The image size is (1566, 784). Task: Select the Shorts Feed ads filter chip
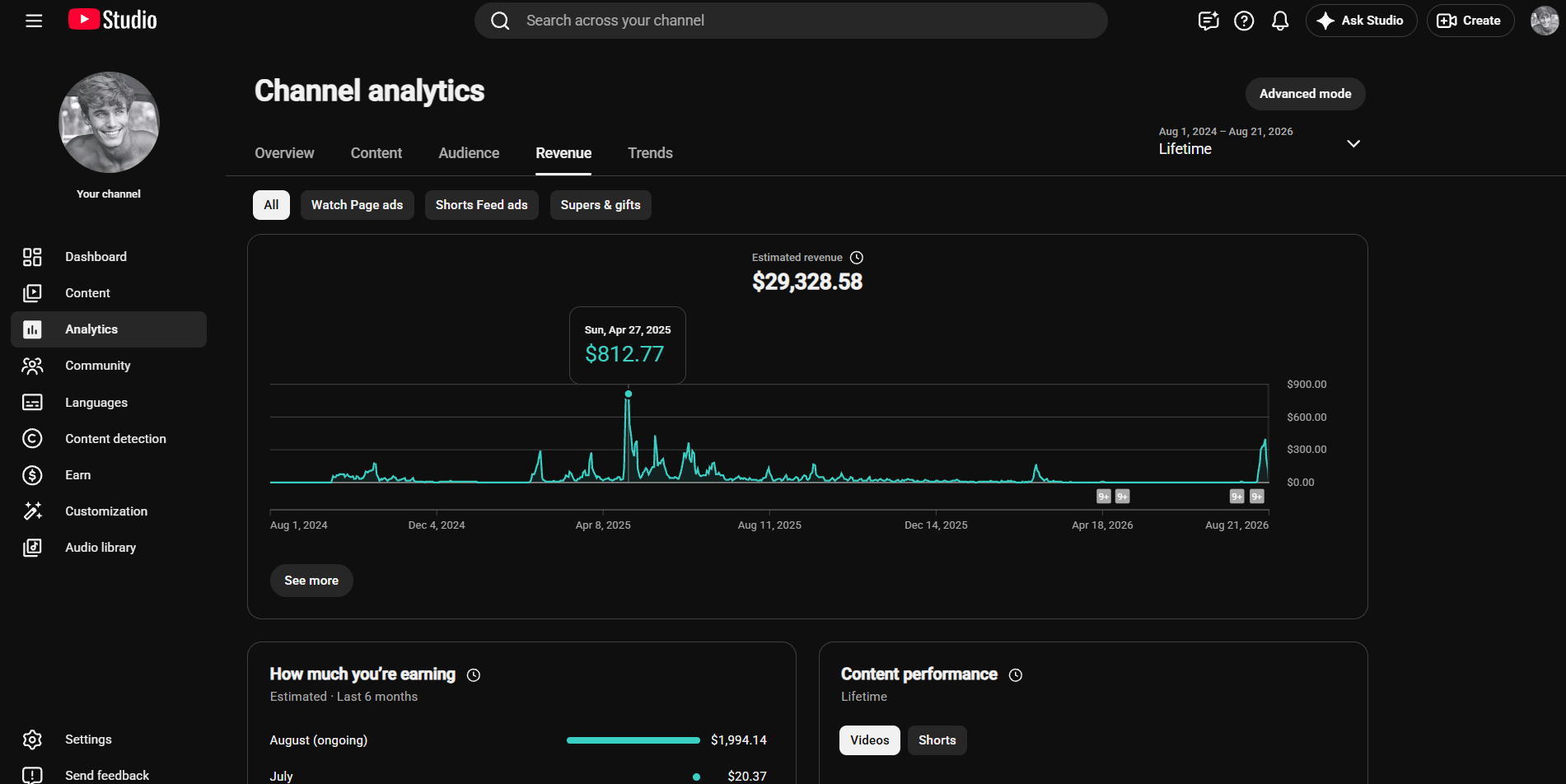pos(482,205)
